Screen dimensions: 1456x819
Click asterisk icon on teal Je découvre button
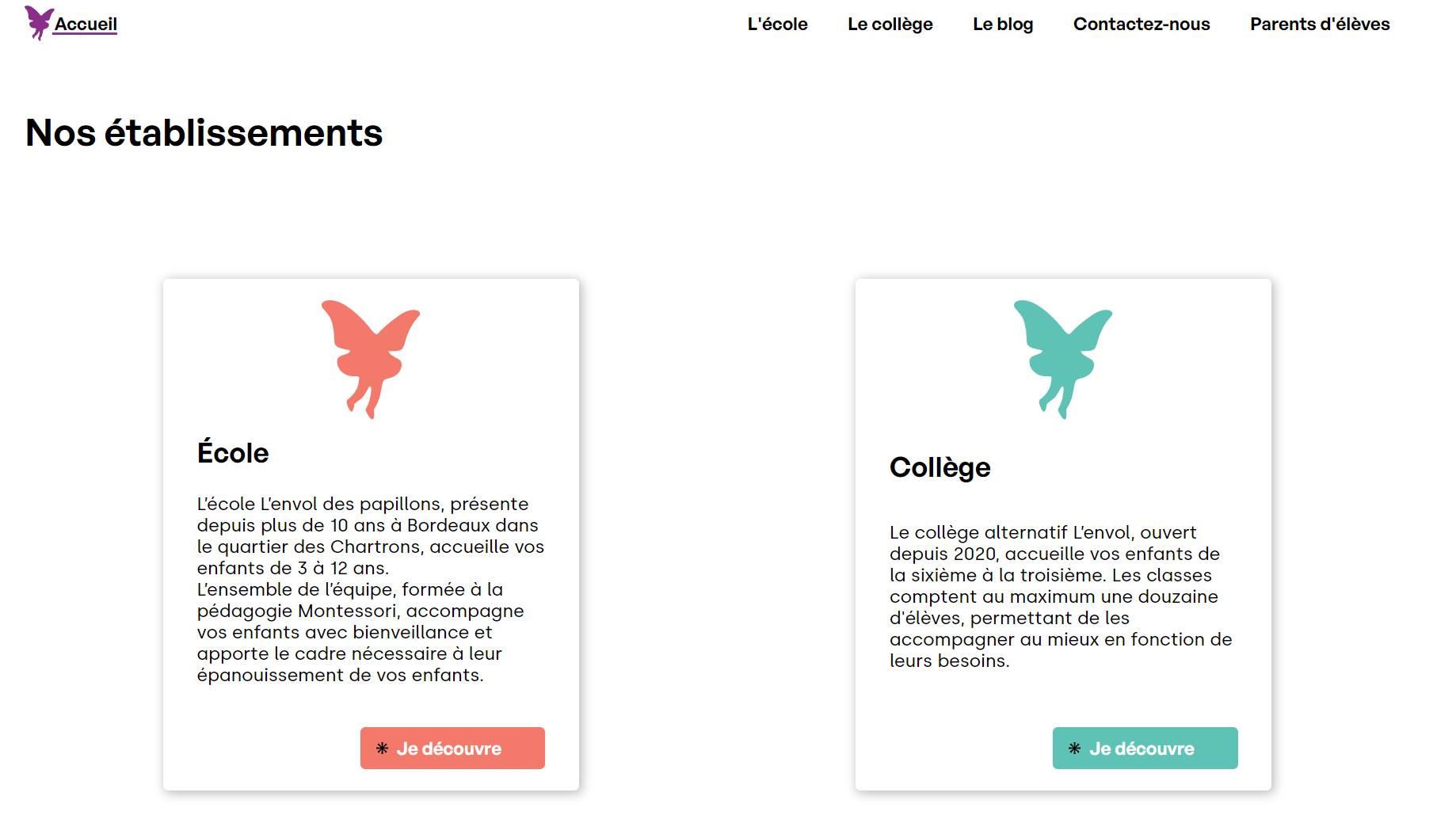point(1075,749)
